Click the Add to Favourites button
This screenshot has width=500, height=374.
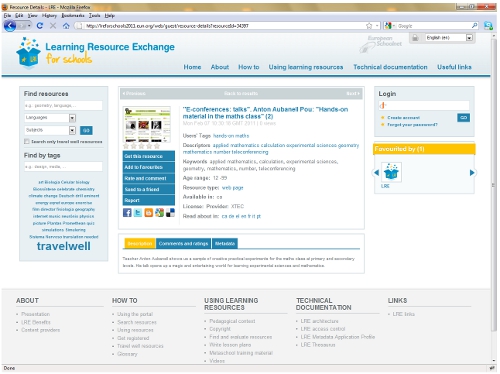(149, 167)
